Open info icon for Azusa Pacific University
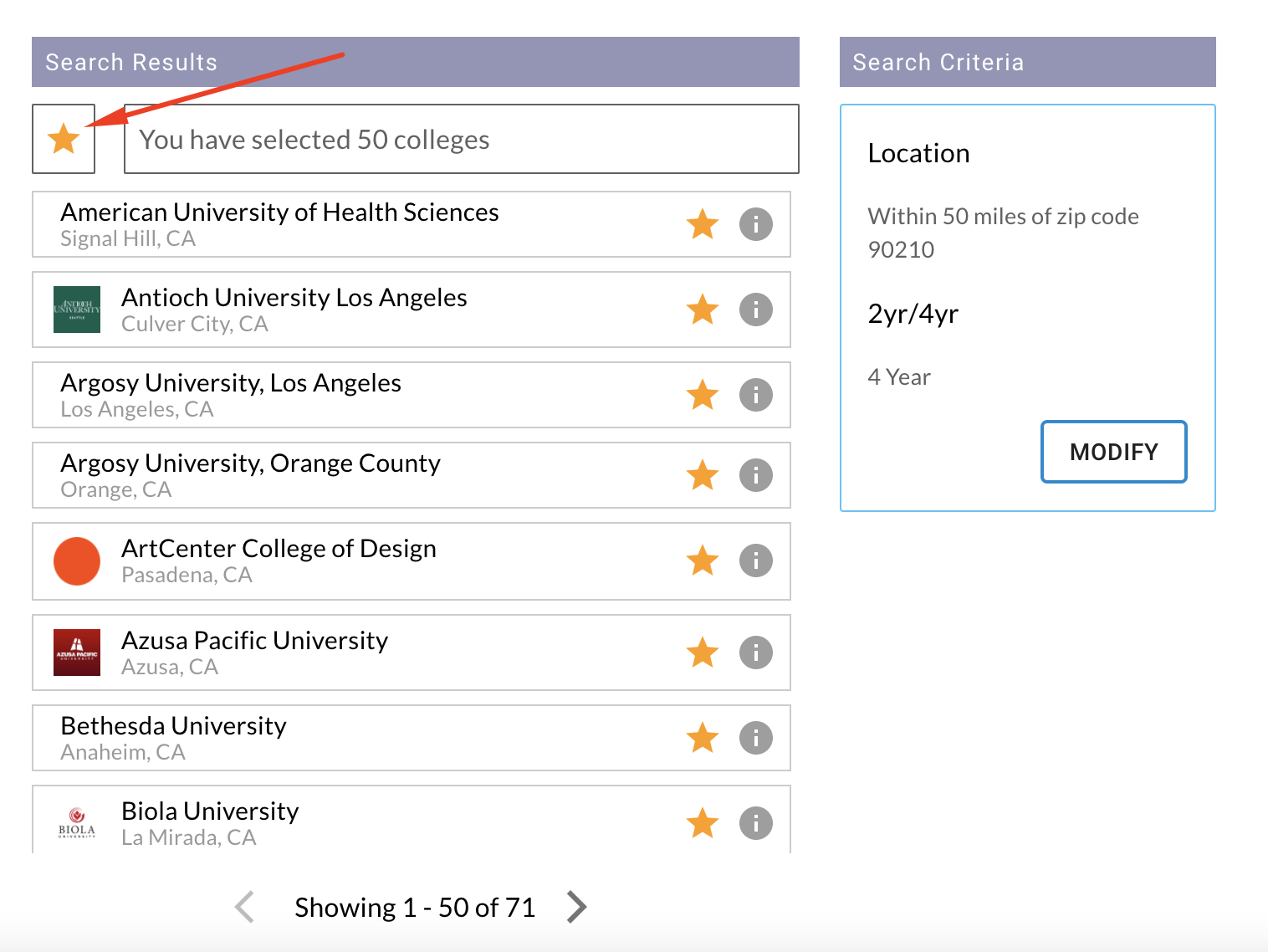 [x=756, y=653]
